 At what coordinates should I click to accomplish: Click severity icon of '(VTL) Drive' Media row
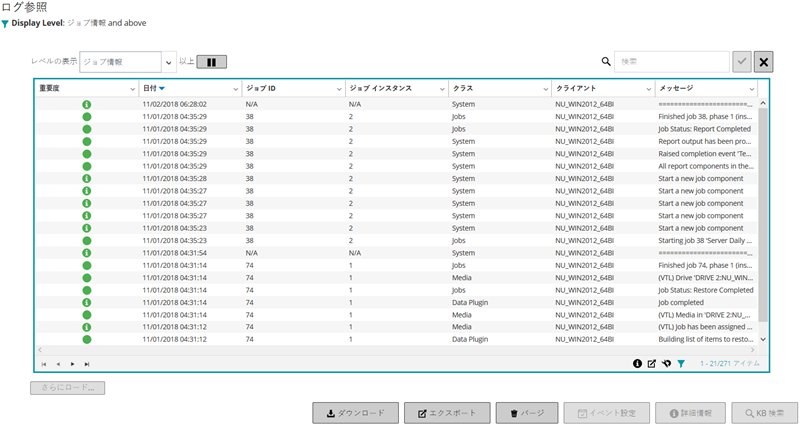coord(87,278)
